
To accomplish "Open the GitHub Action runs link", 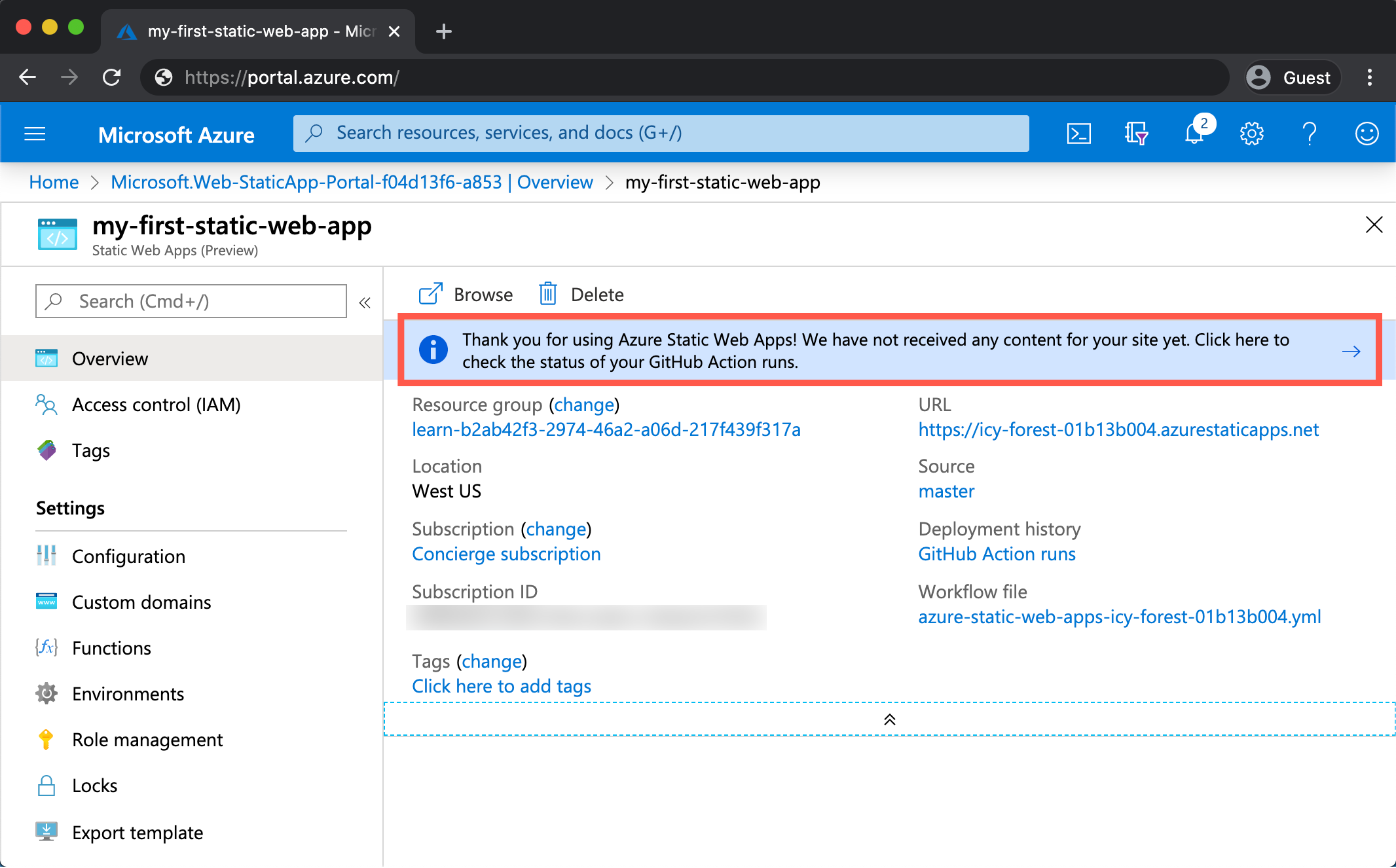I will [997, 554].
